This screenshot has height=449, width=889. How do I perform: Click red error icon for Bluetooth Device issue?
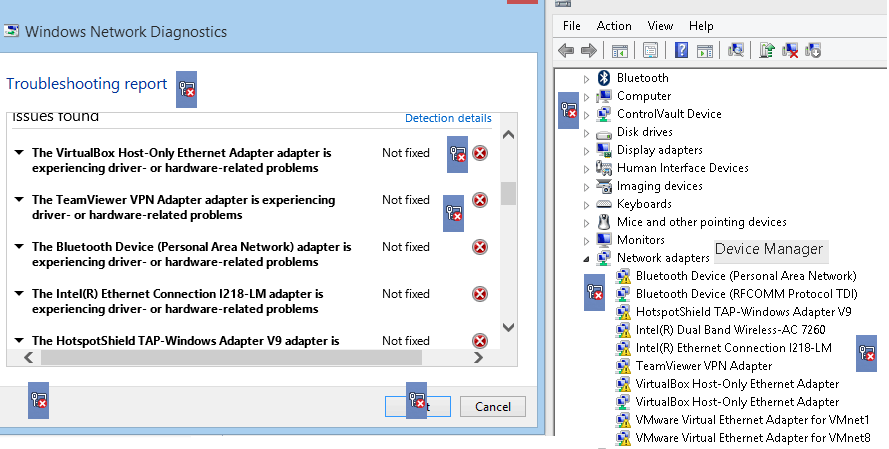[480, 247]
